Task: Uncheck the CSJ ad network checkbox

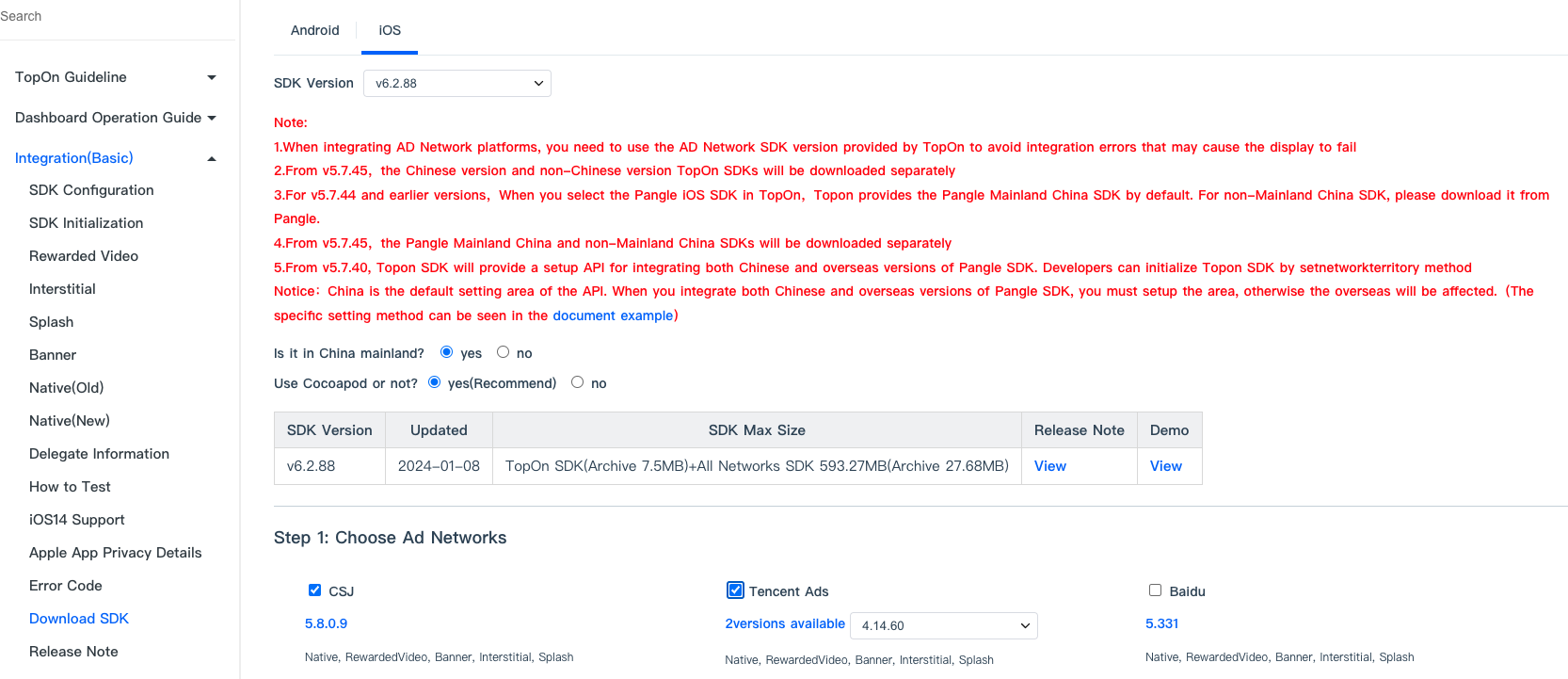Action: click(314, 590)
